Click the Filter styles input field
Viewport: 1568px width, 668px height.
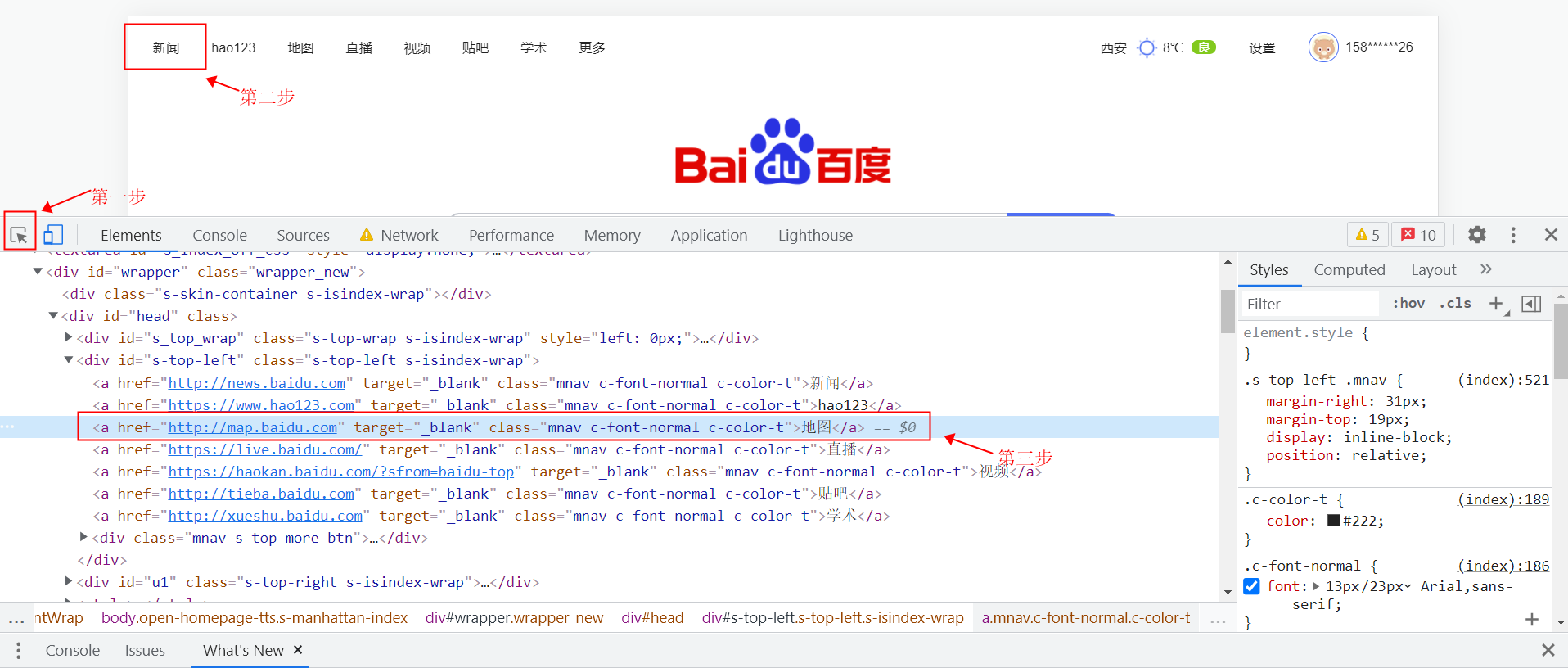pos(1310,304)
